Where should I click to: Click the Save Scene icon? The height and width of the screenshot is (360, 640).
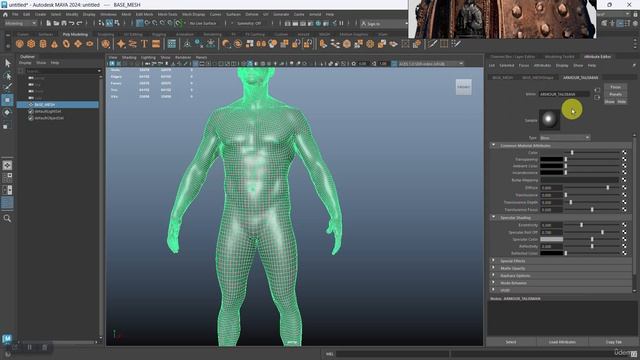point(64,23)
